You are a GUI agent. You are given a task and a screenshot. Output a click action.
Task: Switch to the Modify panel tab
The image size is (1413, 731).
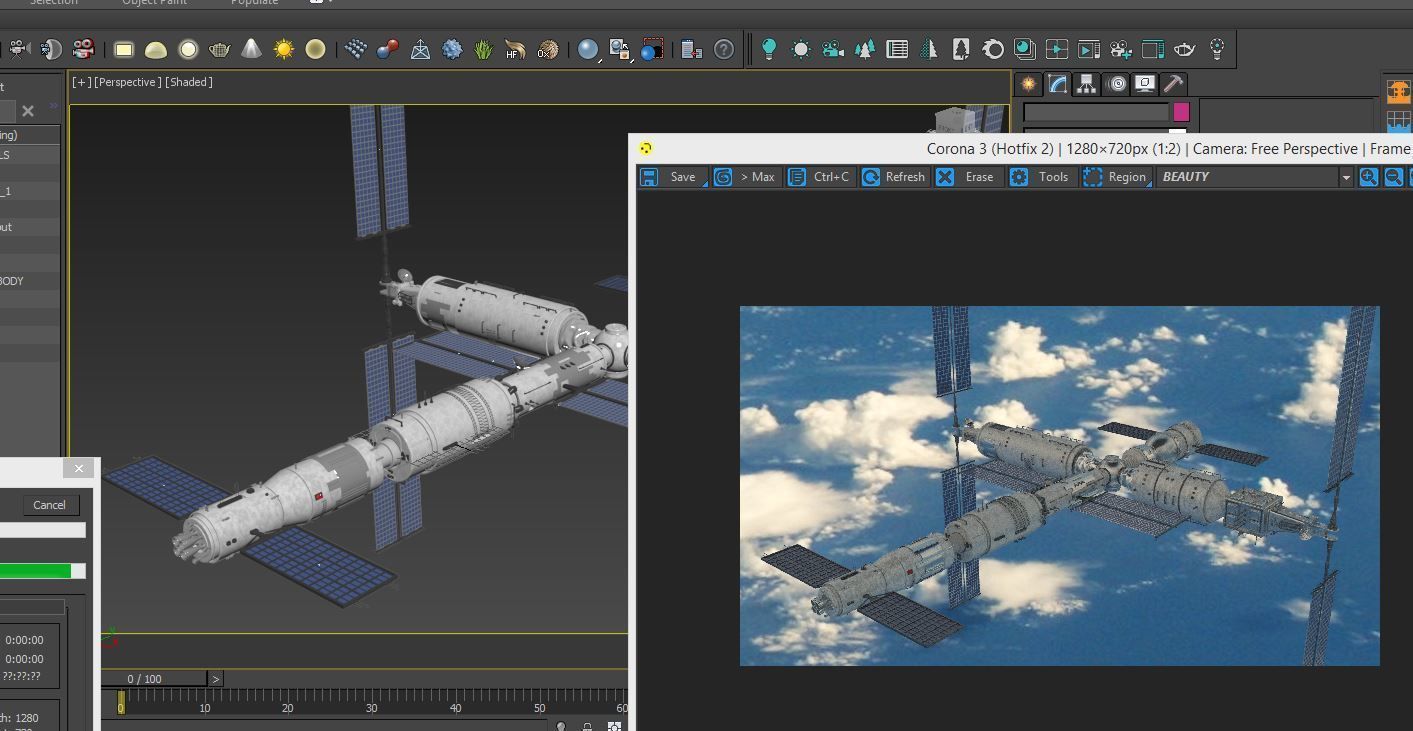tap(1057, 84)
